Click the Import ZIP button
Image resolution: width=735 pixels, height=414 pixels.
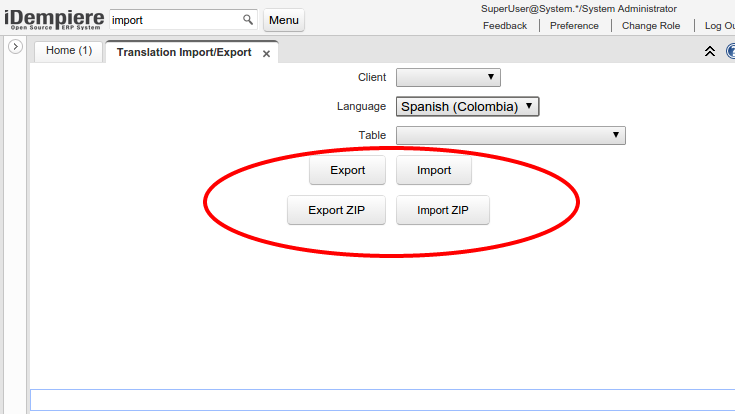pos(442,210)
